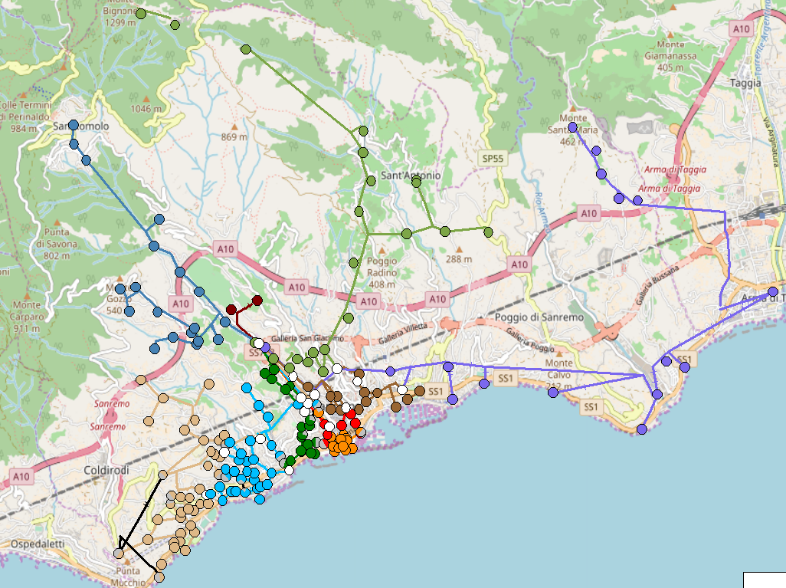Select the purple node at the far right edge

point(772,291)
